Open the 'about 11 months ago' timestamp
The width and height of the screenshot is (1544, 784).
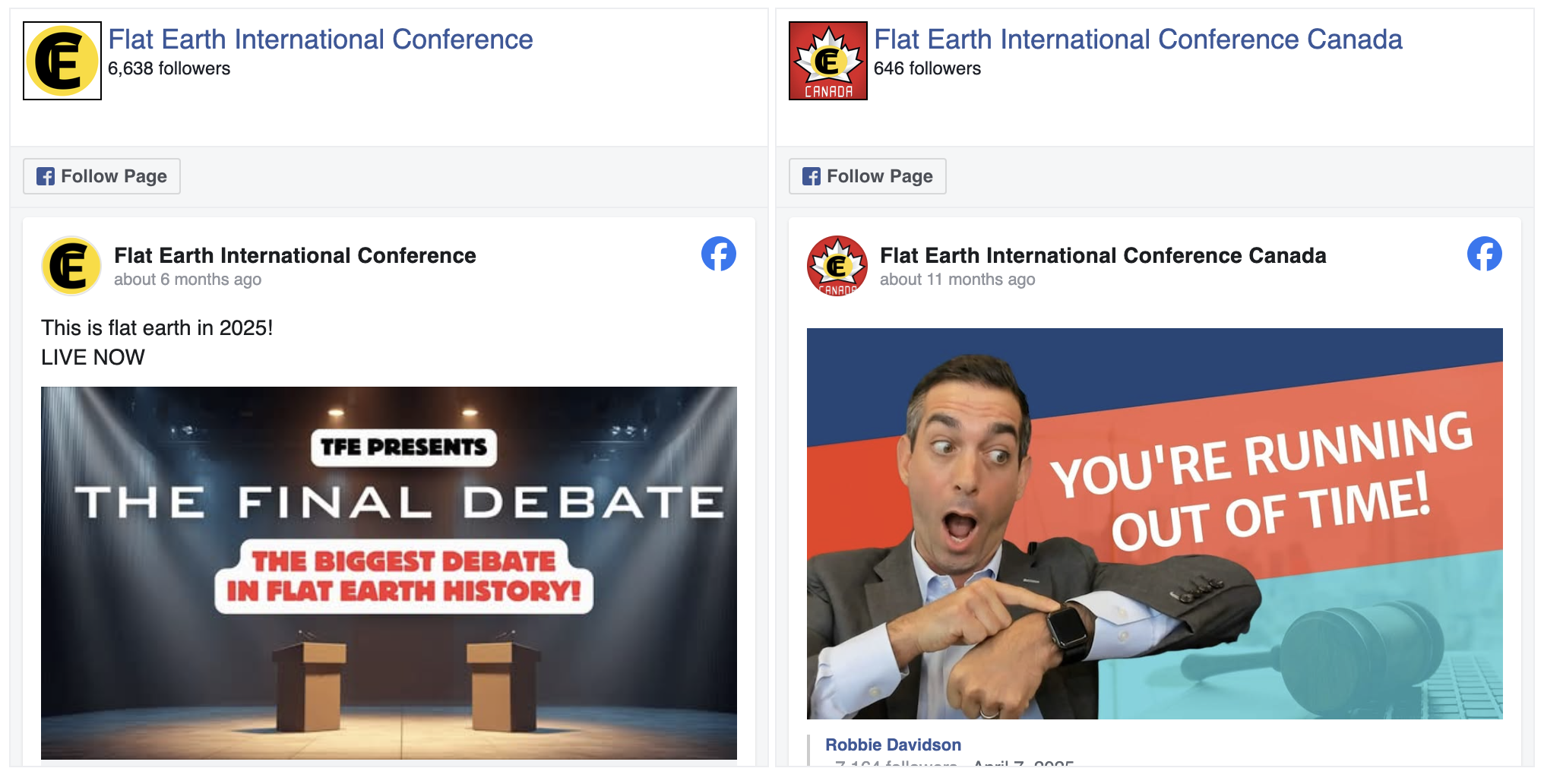pos(957,280)
